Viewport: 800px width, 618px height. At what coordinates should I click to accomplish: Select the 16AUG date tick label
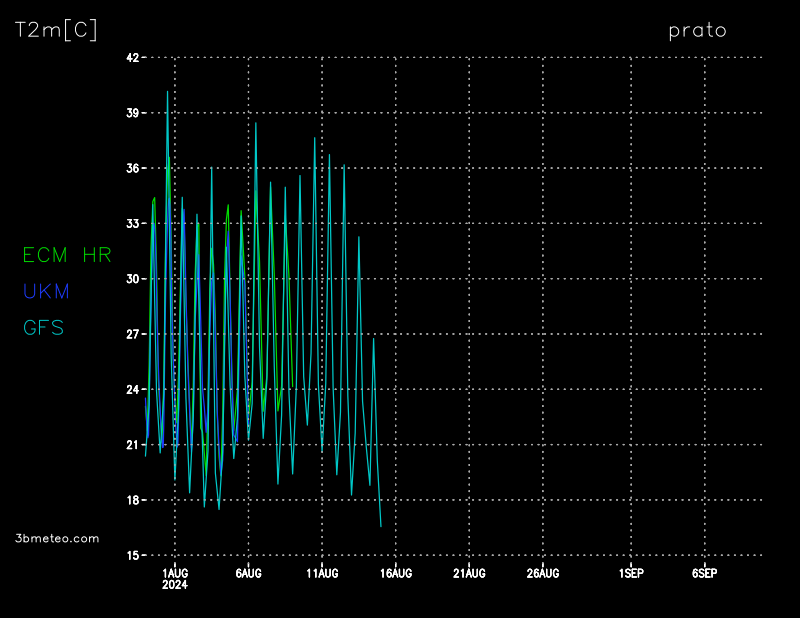click(396, 573)
